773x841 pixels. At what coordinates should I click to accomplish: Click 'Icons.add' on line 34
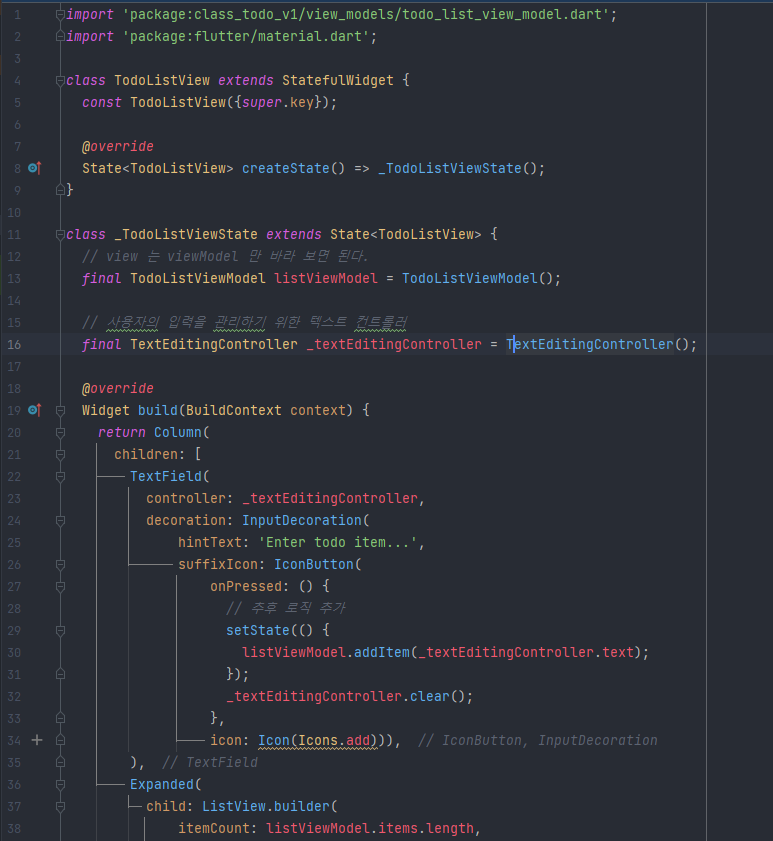(x=334, y=740)
